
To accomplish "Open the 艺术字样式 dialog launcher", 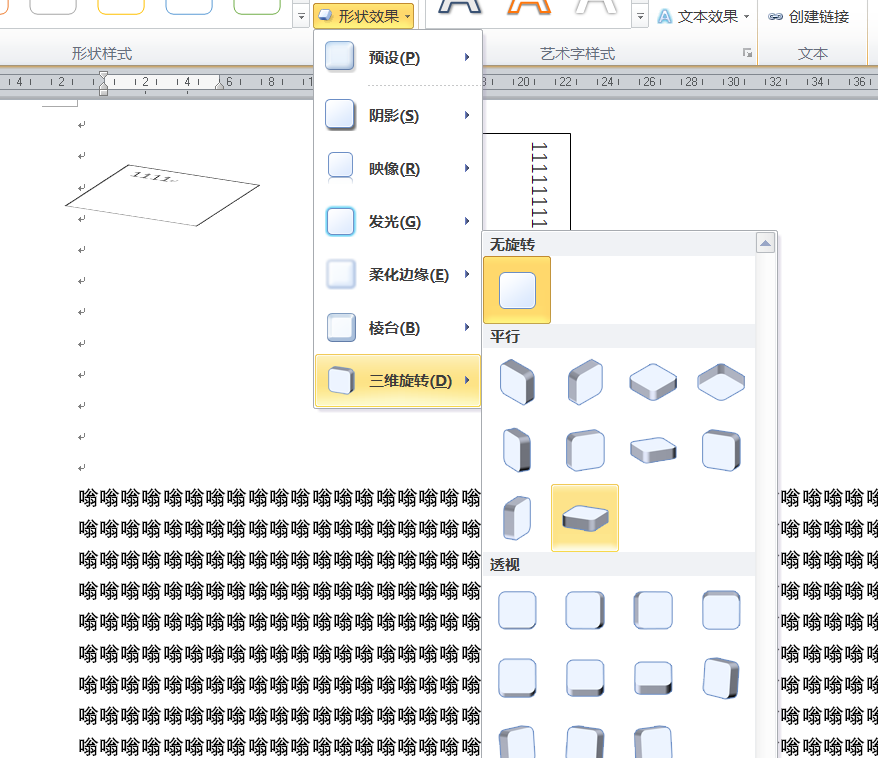I will pos(746,53).
